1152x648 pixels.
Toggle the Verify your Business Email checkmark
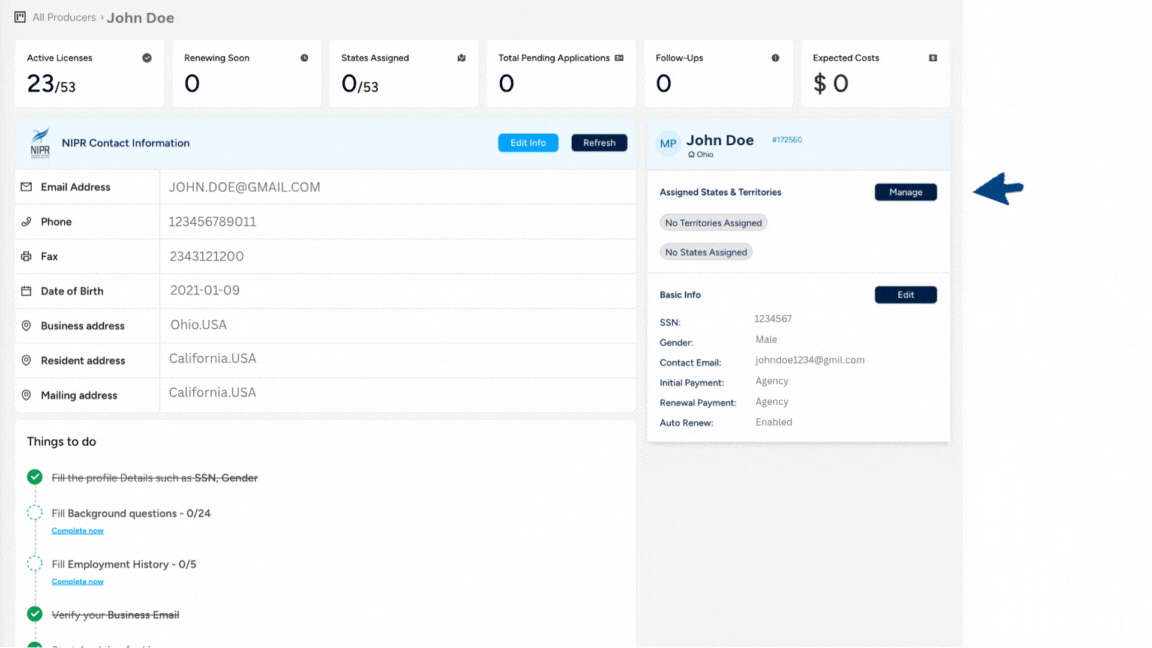34,615
